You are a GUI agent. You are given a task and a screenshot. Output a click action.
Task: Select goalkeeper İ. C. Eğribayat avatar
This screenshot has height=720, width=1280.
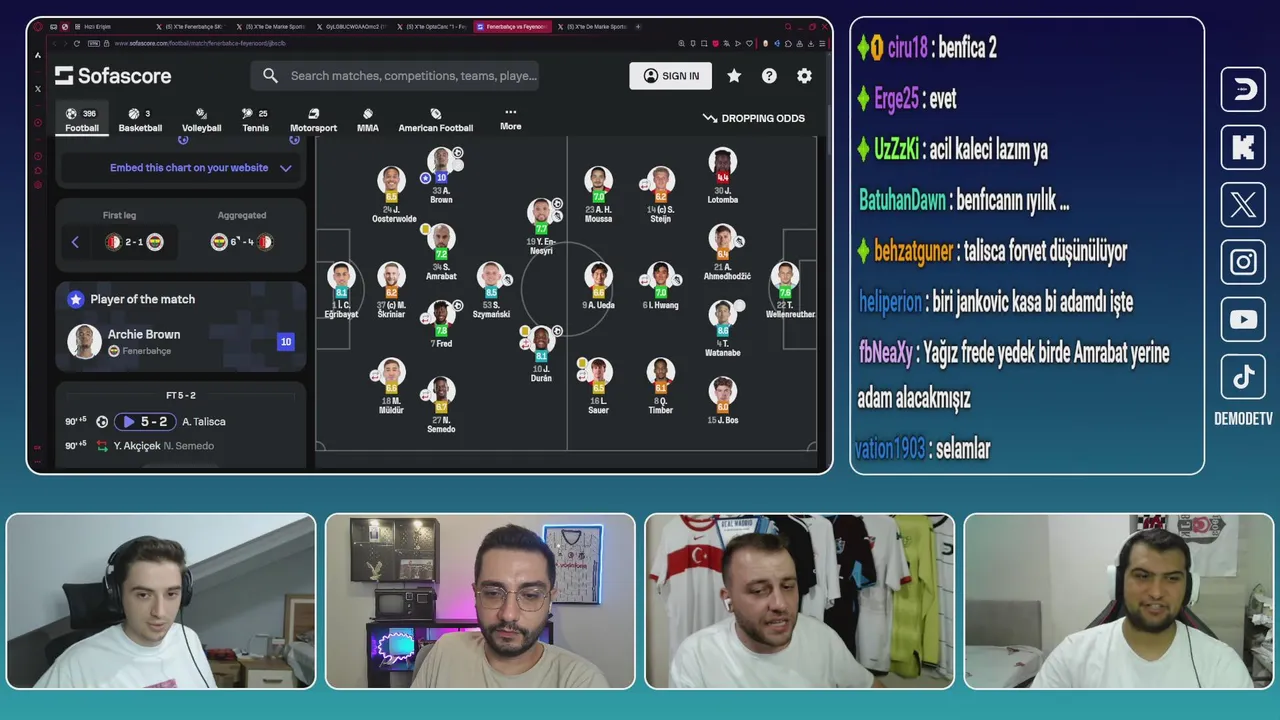[341, 277]
